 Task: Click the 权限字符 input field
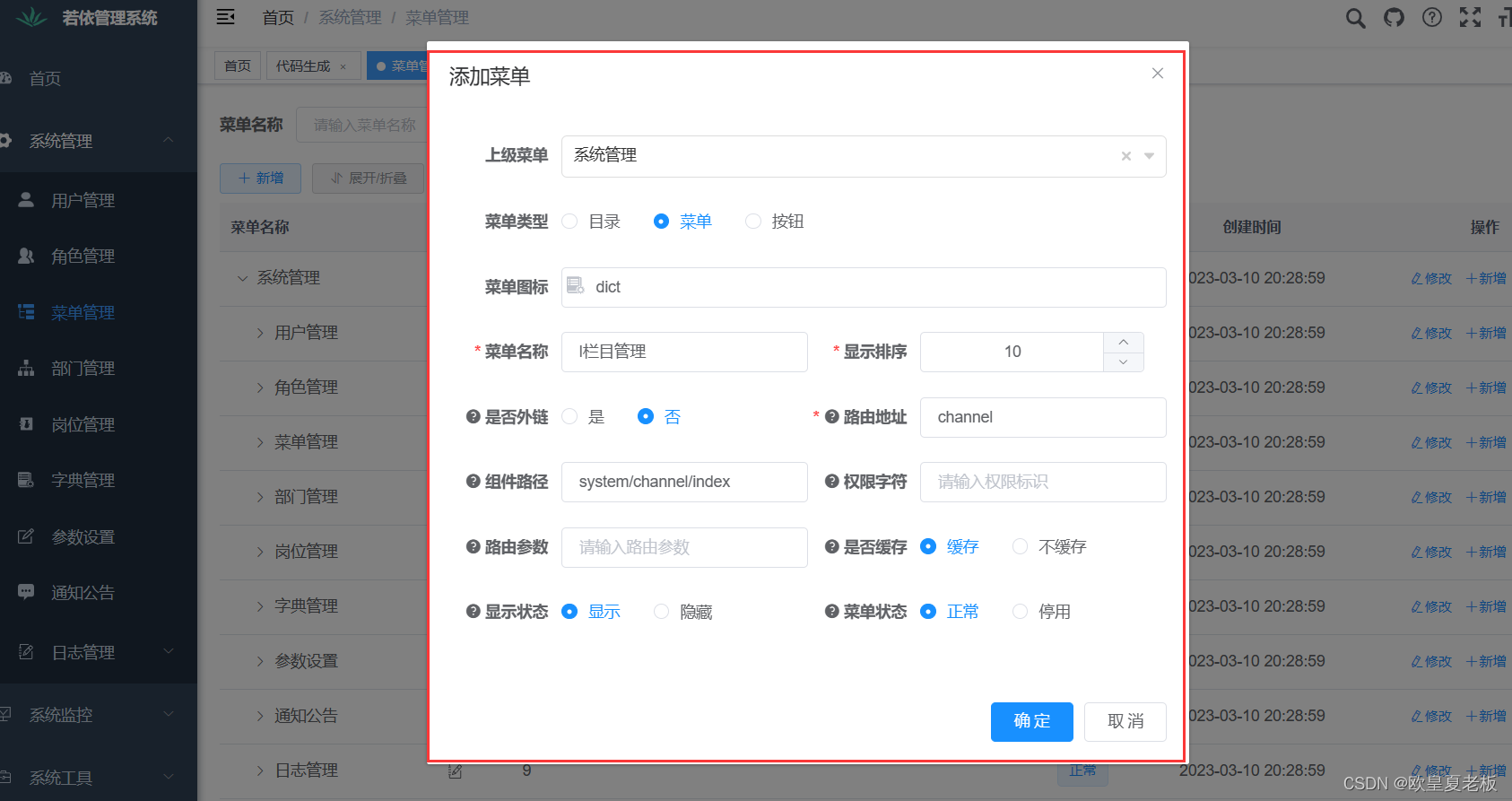coord(1043,482)
